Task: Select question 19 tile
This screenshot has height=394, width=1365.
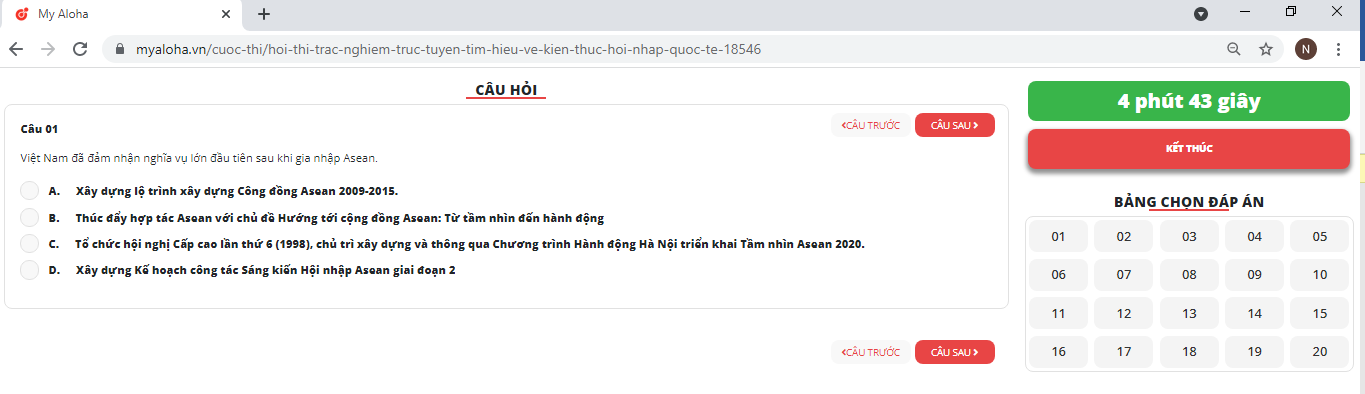Action: click(x=1254, y=351)
